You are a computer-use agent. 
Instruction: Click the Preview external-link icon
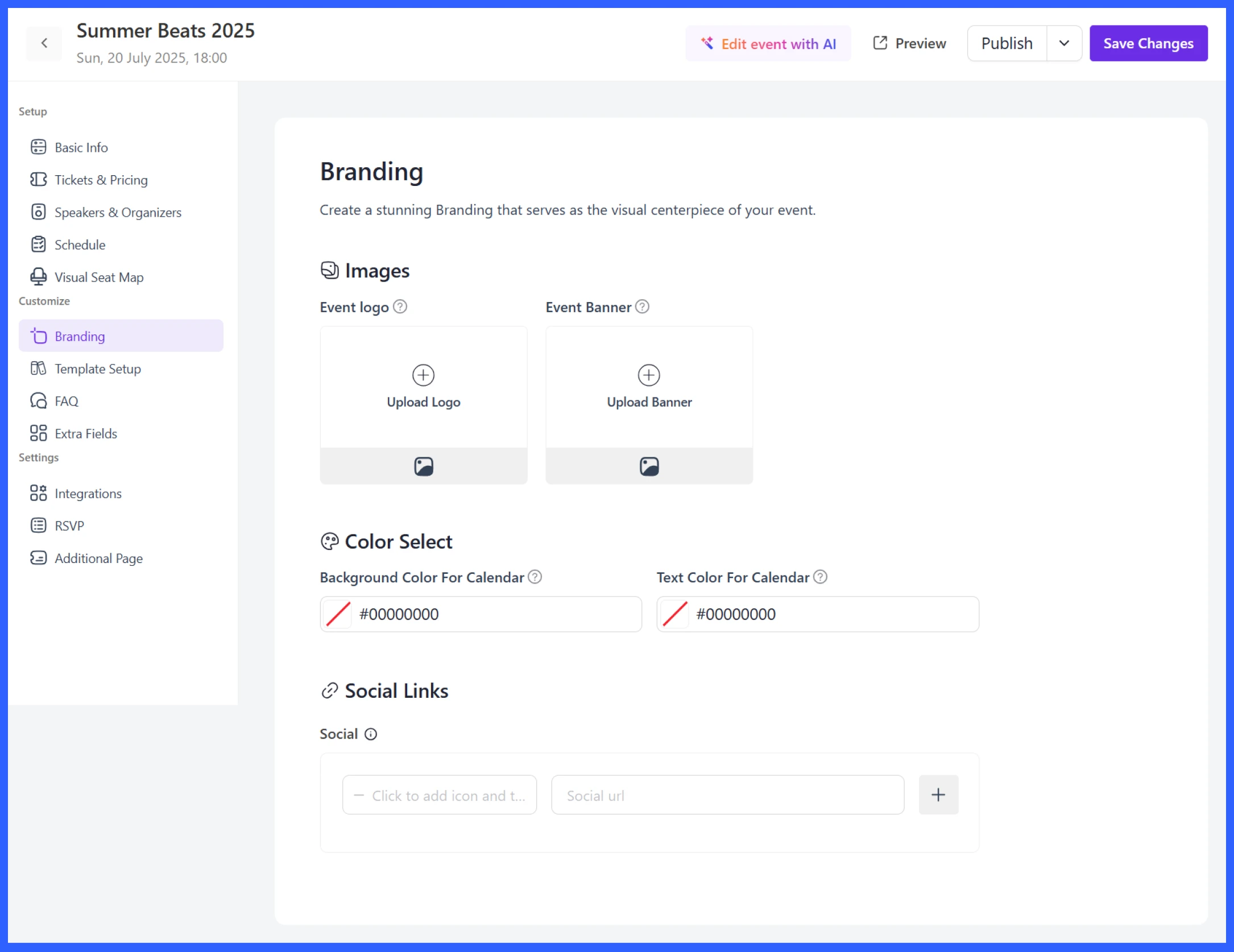coord(880,43)
